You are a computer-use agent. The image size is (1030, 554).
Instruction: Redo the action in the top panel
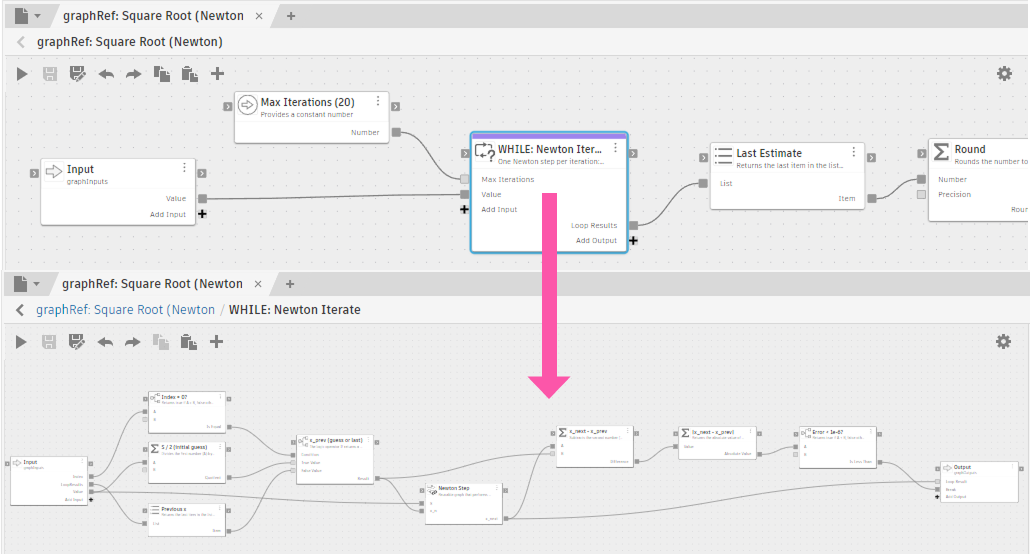point(133,74)
